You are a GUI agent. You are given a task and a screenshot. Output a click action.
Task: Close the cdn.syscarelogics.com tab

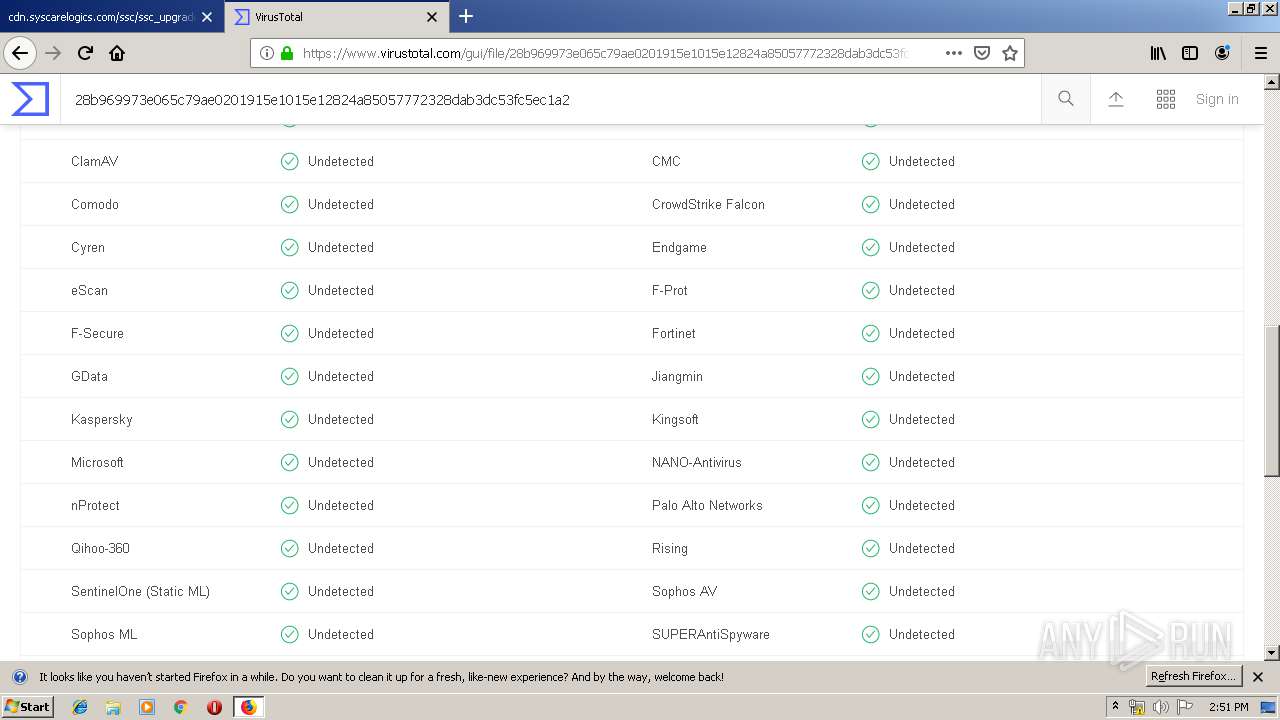coord(207,17)
